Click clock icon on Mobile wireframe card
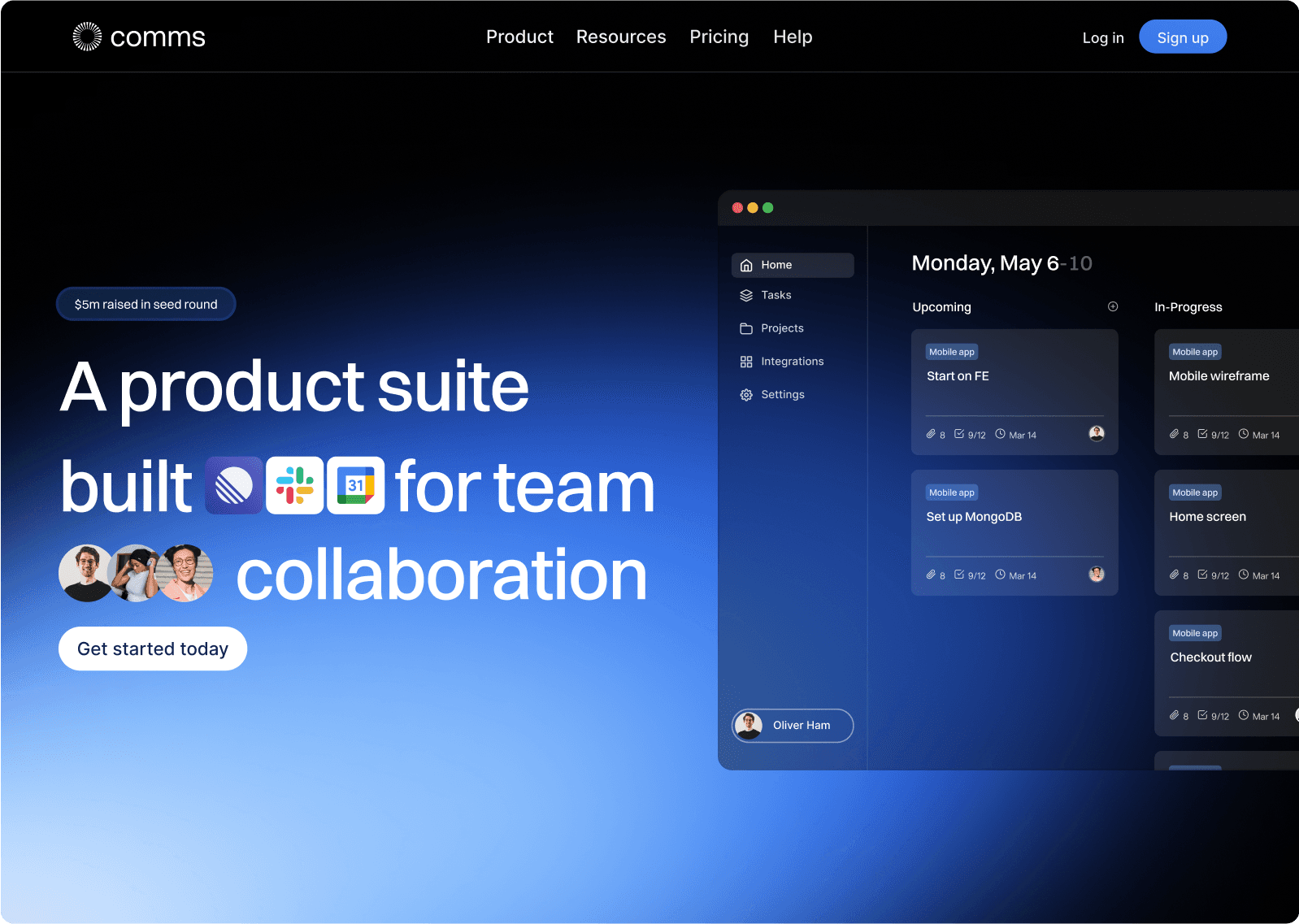Screen dimensions: 1299x924 (1244, 434)
